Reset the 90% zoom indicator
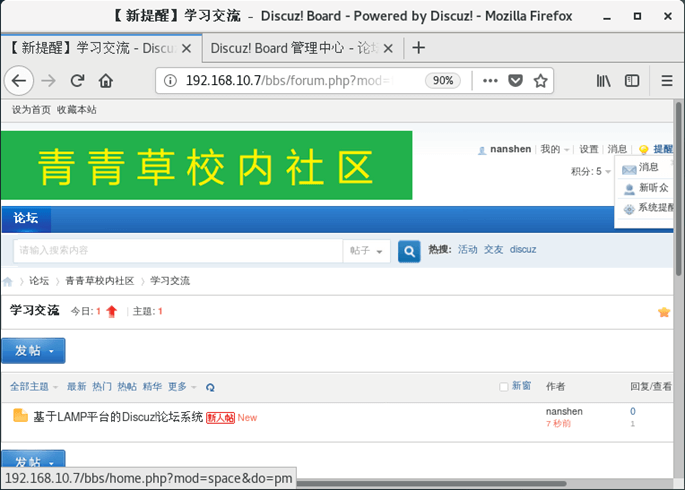 point(443,81)
